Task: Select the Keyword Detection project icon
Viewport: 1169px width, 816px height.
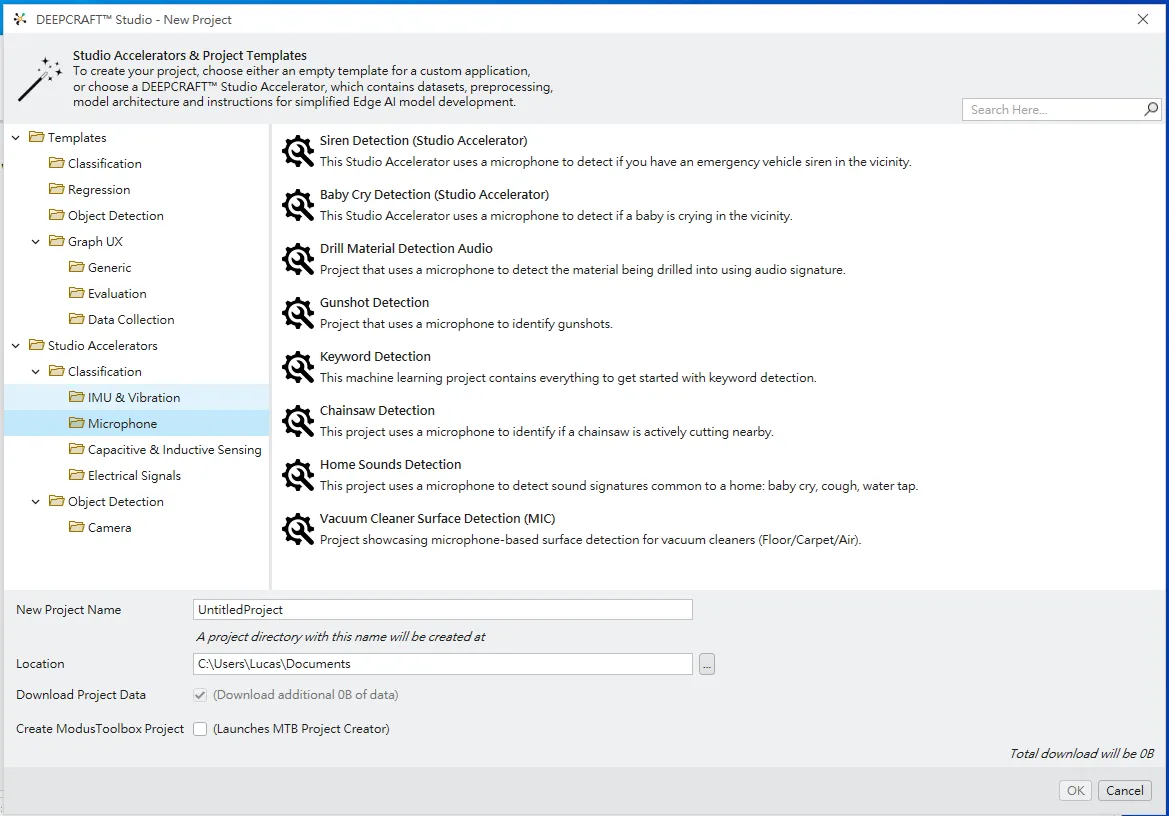Action: [x=298, y=367]
